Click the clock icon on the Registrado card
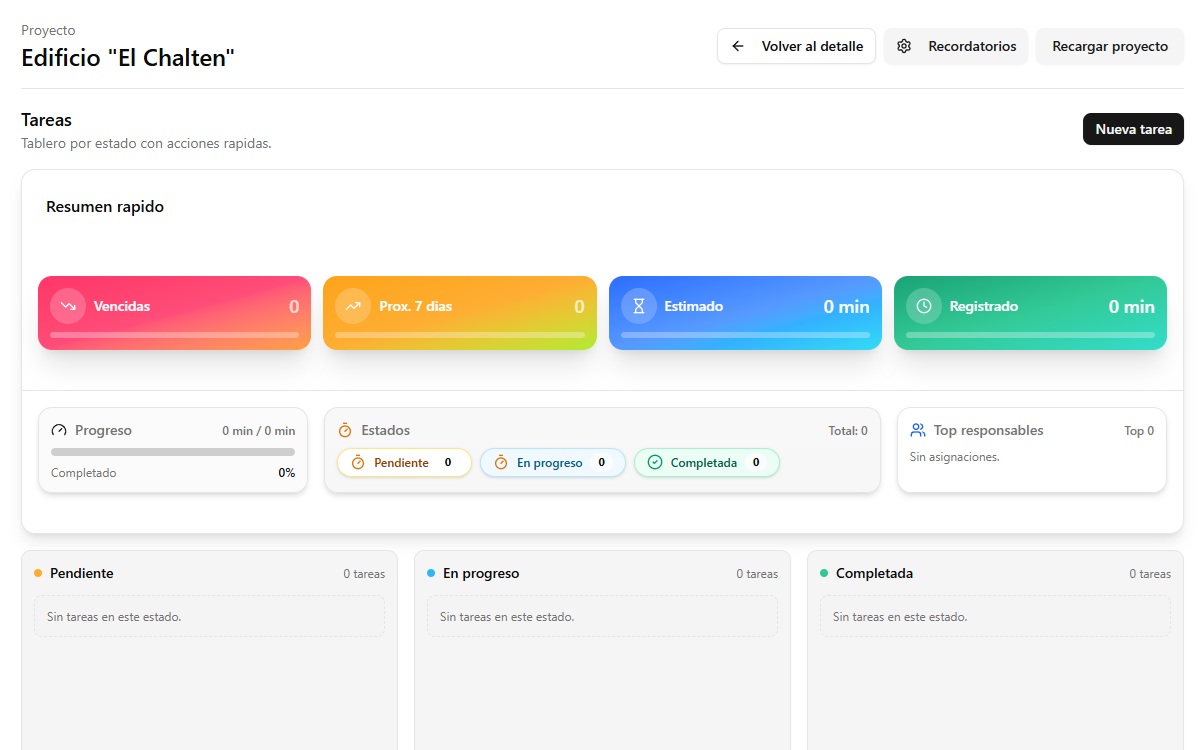Screen dimensions: 1204x750 point(923,306)
